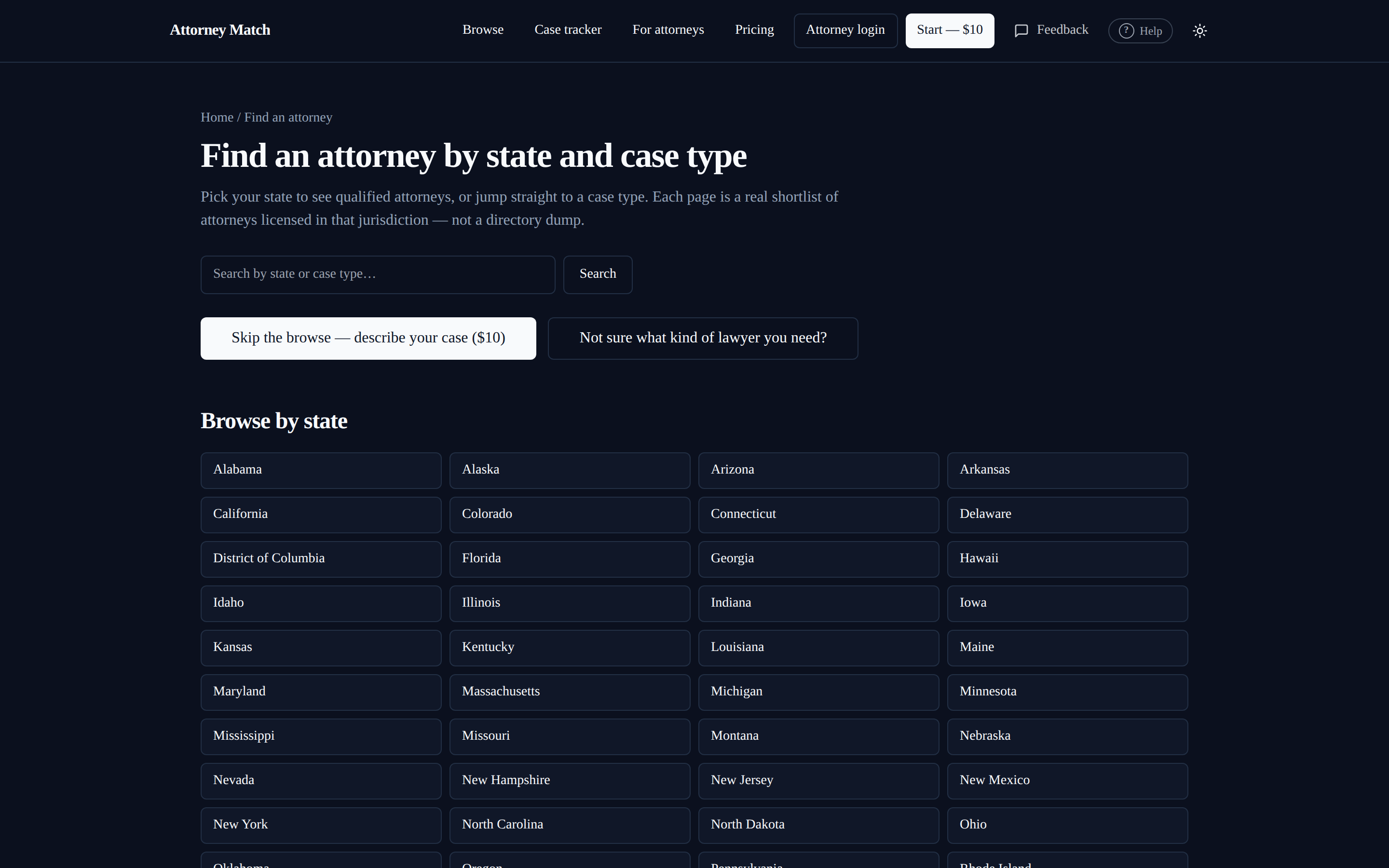Screen dimensions: 1389x868
Task: Choose Nebraska state tile
Action: tap(1067, 736)
